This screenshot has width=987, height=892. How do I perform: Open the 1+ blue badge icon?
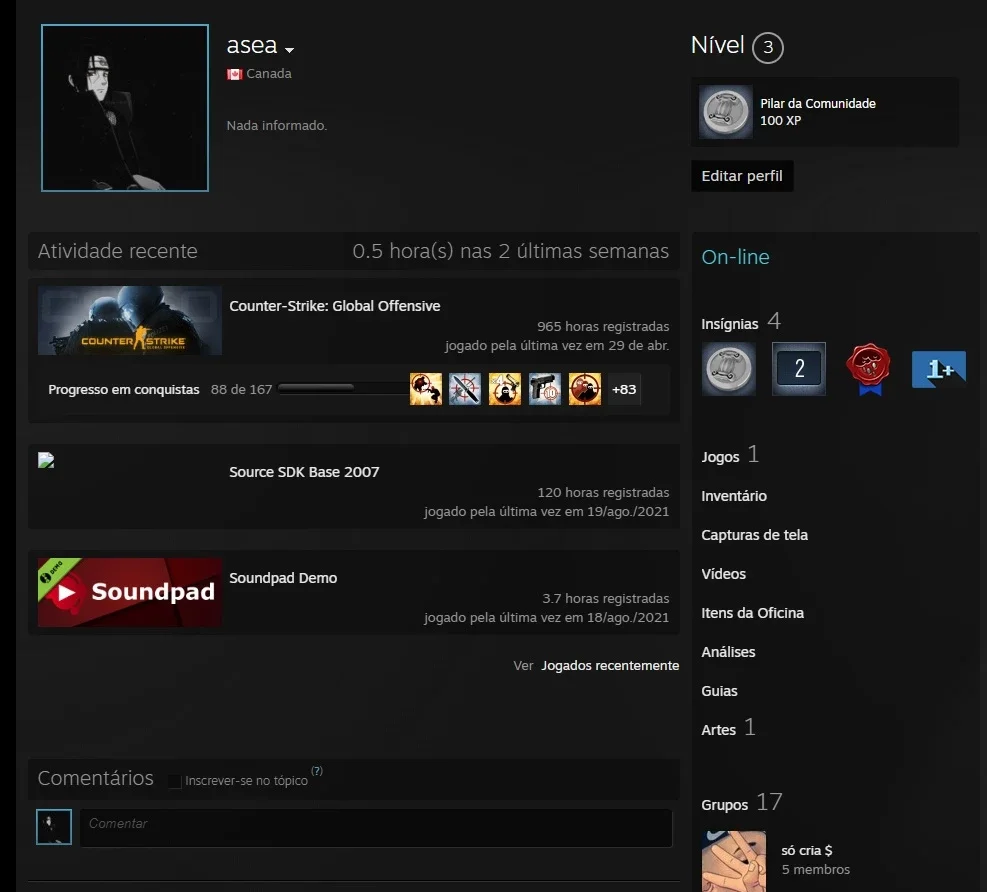[x=939, y=369]
